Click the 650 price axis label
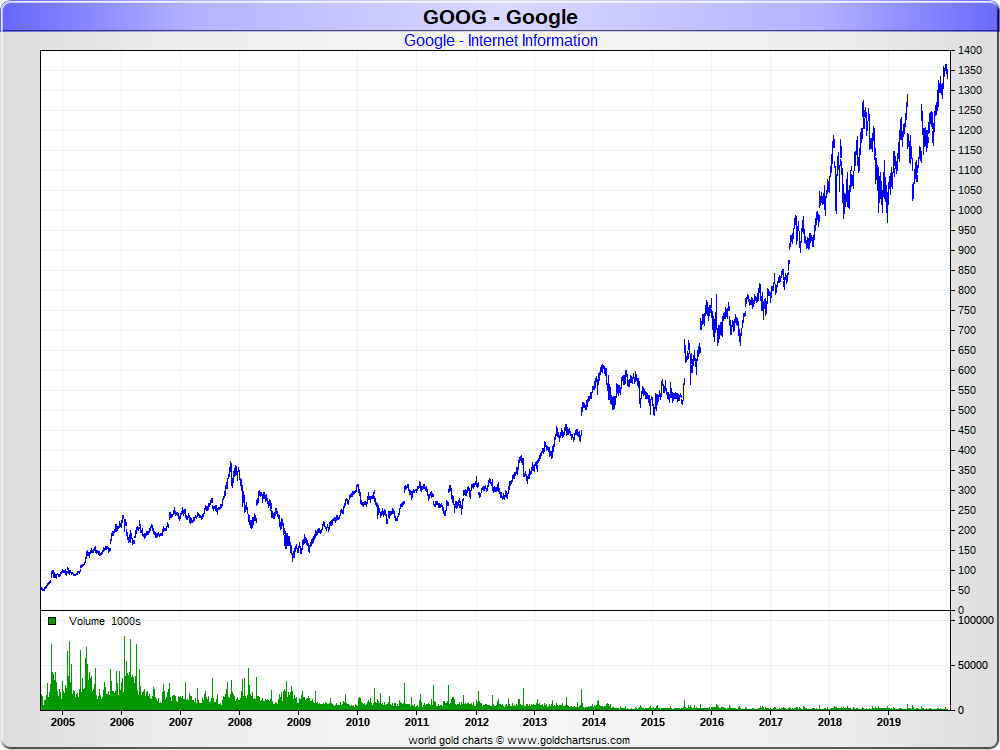Viewport: 1000px width, 750px height. tap(967, 350)
